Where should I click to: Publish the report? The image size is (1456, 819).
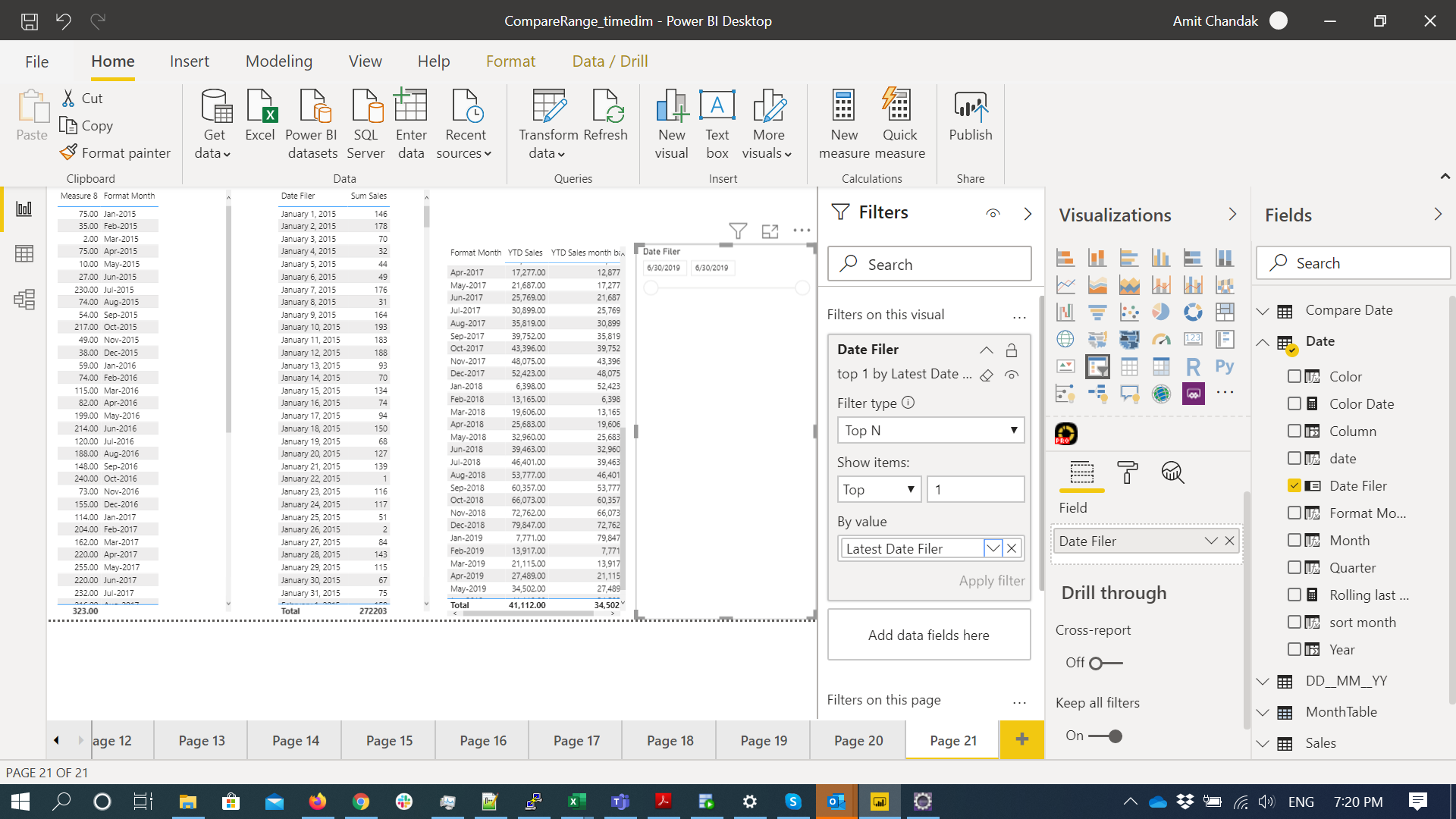click(971, 115)
